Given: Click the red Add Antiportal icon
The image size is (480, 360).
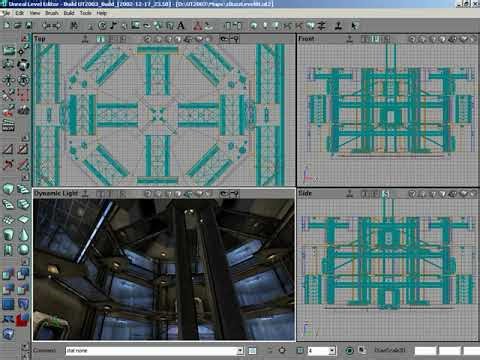Looking at the screenshot, I should point(23,319).
